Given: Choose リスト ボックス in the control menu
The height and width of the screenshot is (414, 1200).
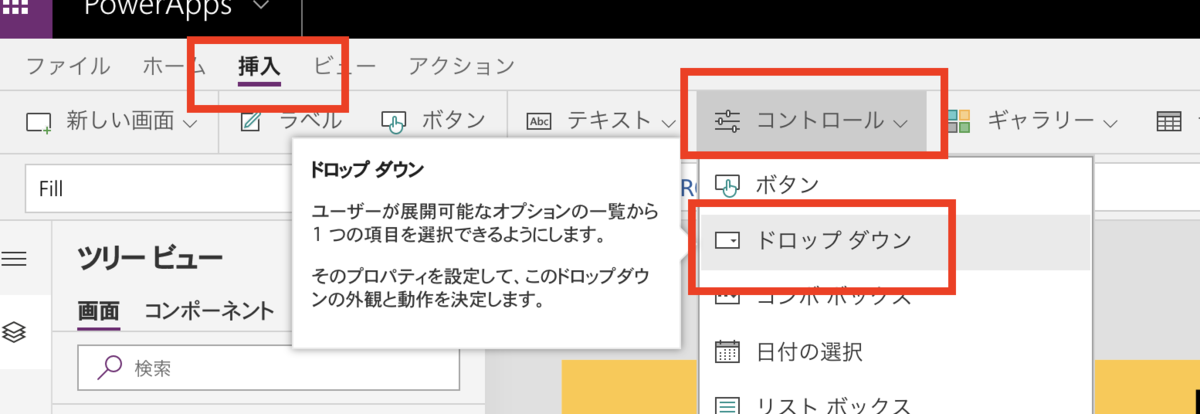Looking at the screenshot, I should click(894, 402).
